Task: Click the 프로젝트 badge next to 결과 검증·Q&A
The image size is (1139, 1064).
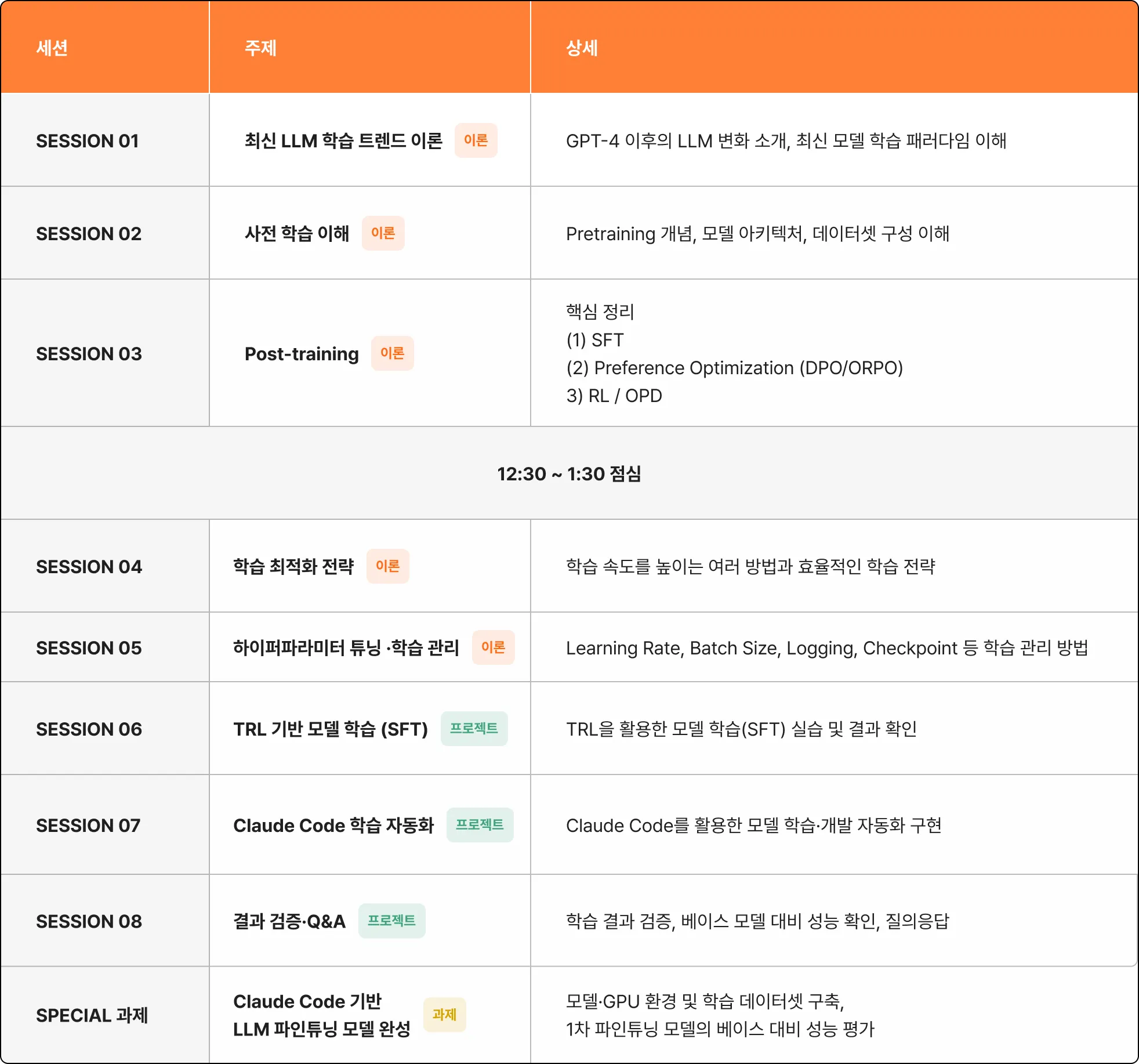Action: (x=392, y=921)
